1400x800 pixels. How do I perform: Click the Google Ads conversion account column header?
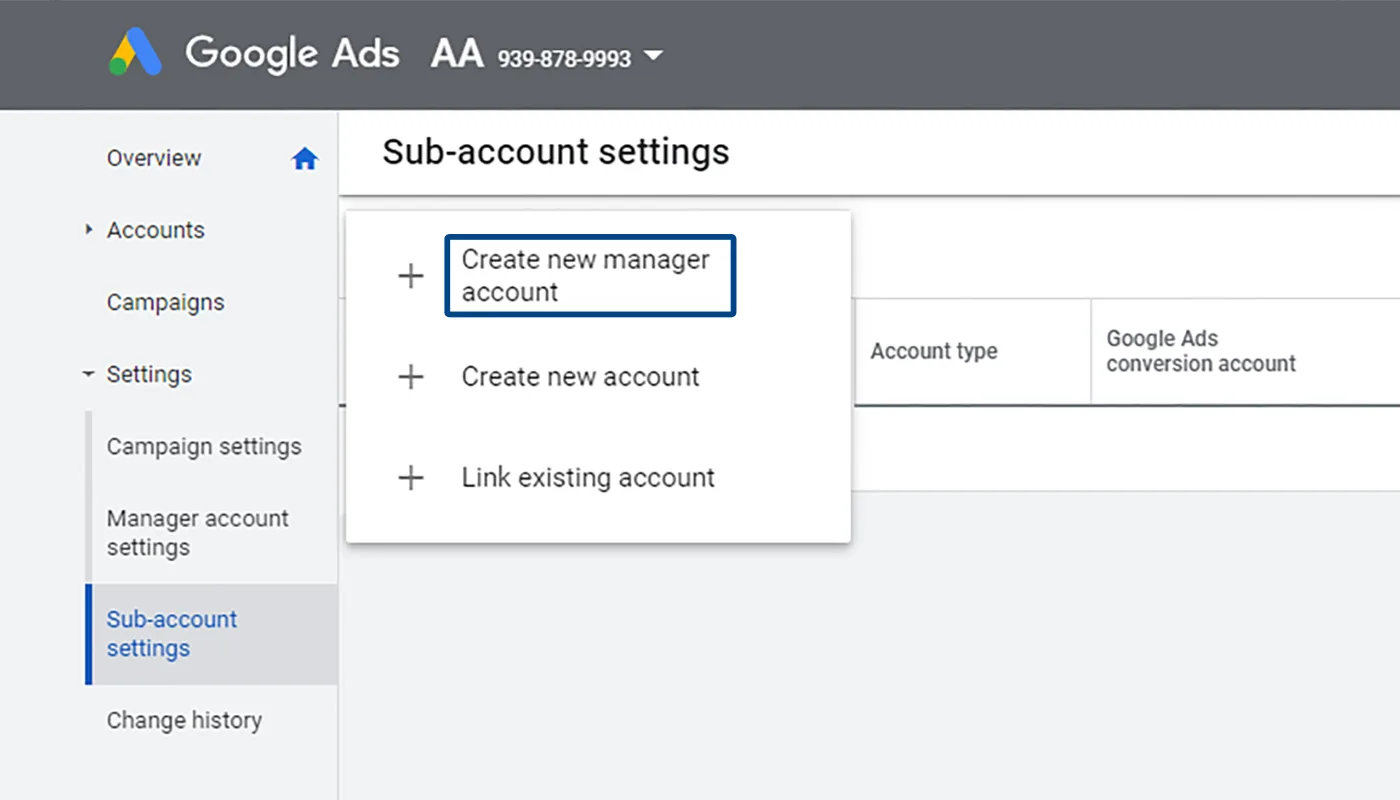click(x=1201, y=351)
